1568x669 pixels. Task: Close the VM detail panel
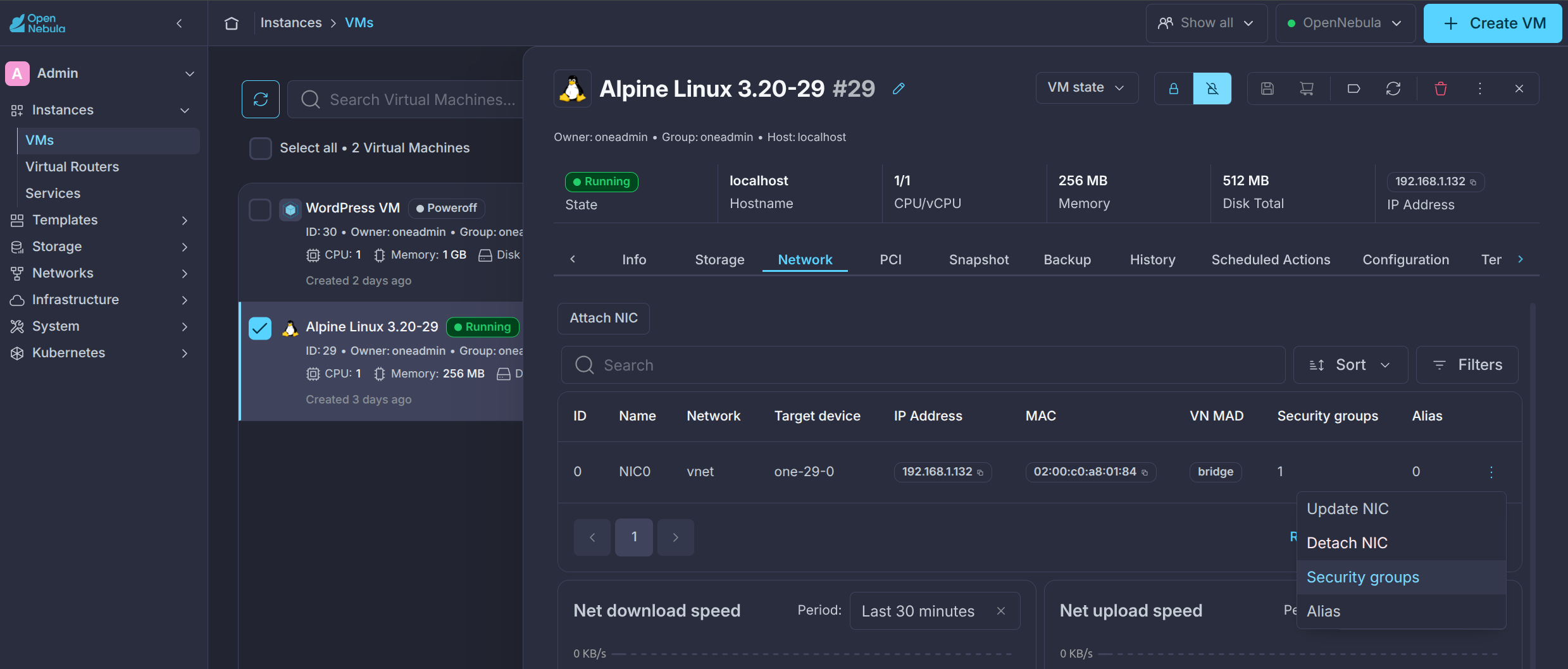[x=1519, y=89]
